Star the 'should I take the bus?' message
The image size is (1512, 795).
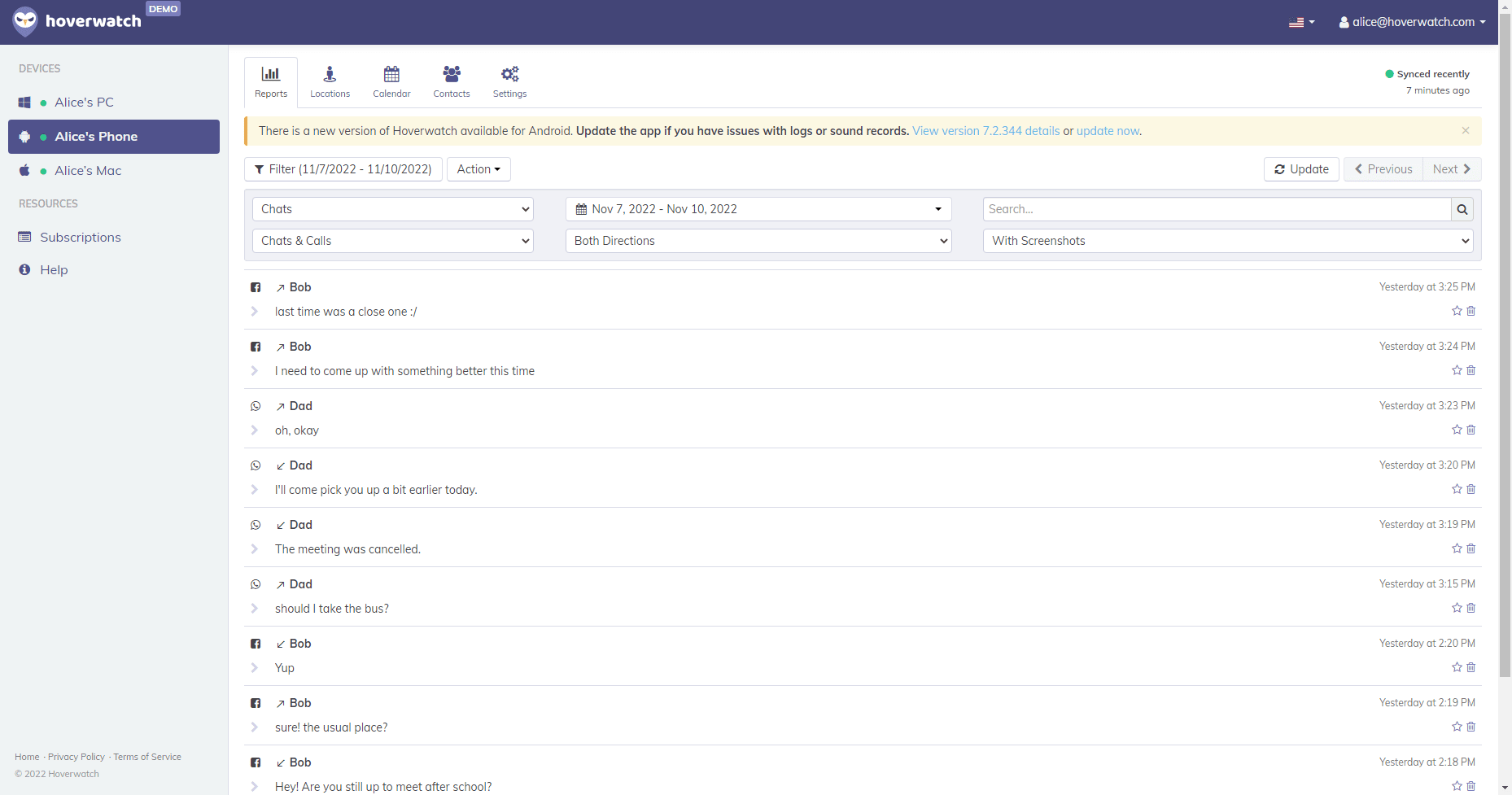[x=1457, y=608]
